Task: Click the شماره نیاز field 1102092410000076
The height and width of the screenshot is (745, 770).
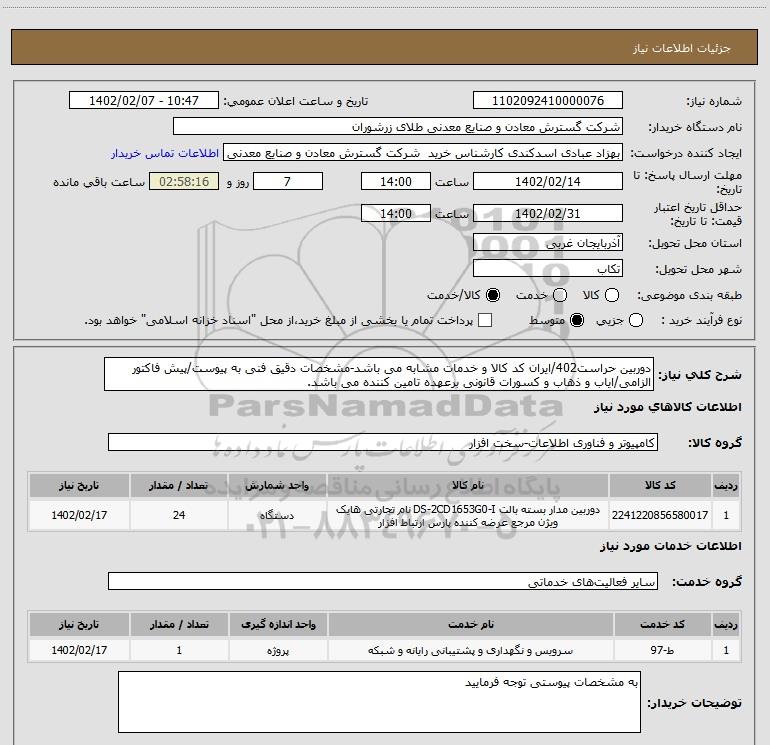Action: point(548,101)
